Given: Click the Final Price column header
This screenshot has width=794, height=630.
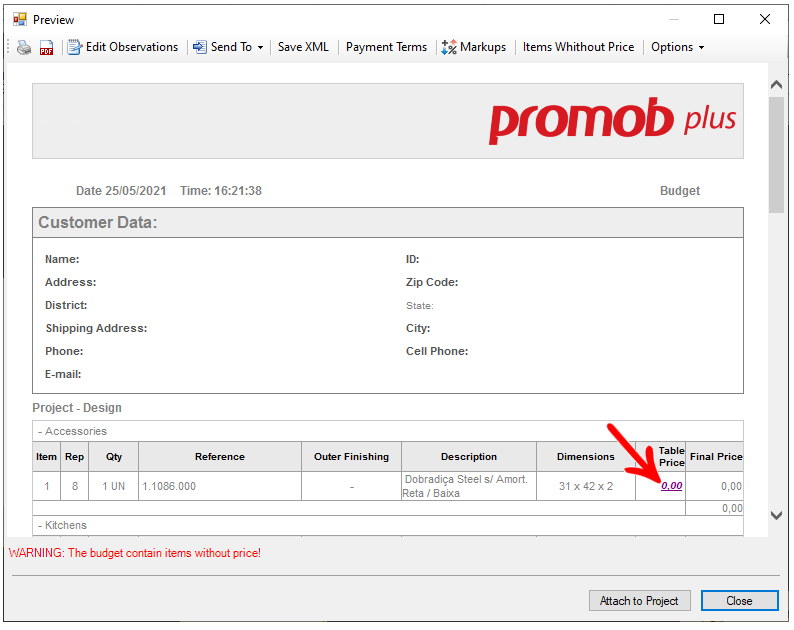Looking at the screenshot, I should (x=715, y=457).
